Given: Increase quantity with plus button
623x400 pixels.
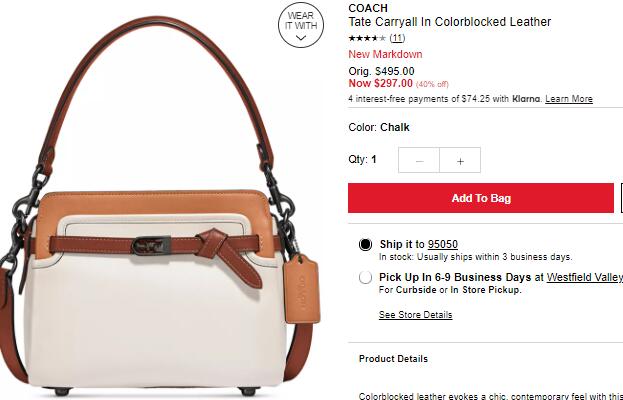Looking at the screenshot, I should click(x=460, y=160).
